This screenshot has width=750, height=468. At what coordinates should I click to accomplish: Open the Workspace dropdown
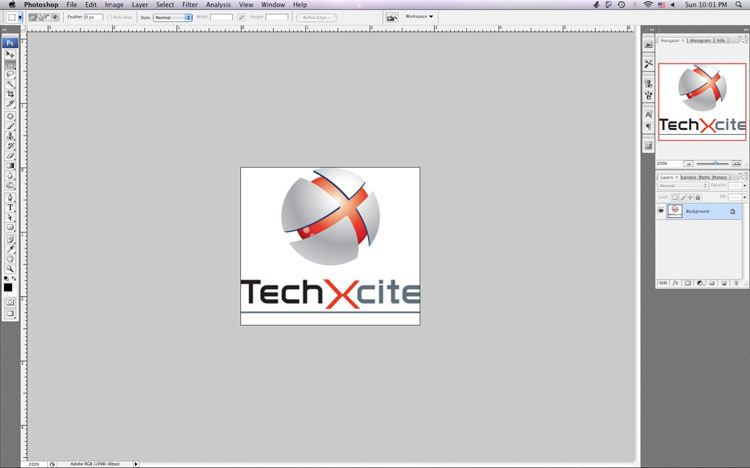click(x=419, y=17)
